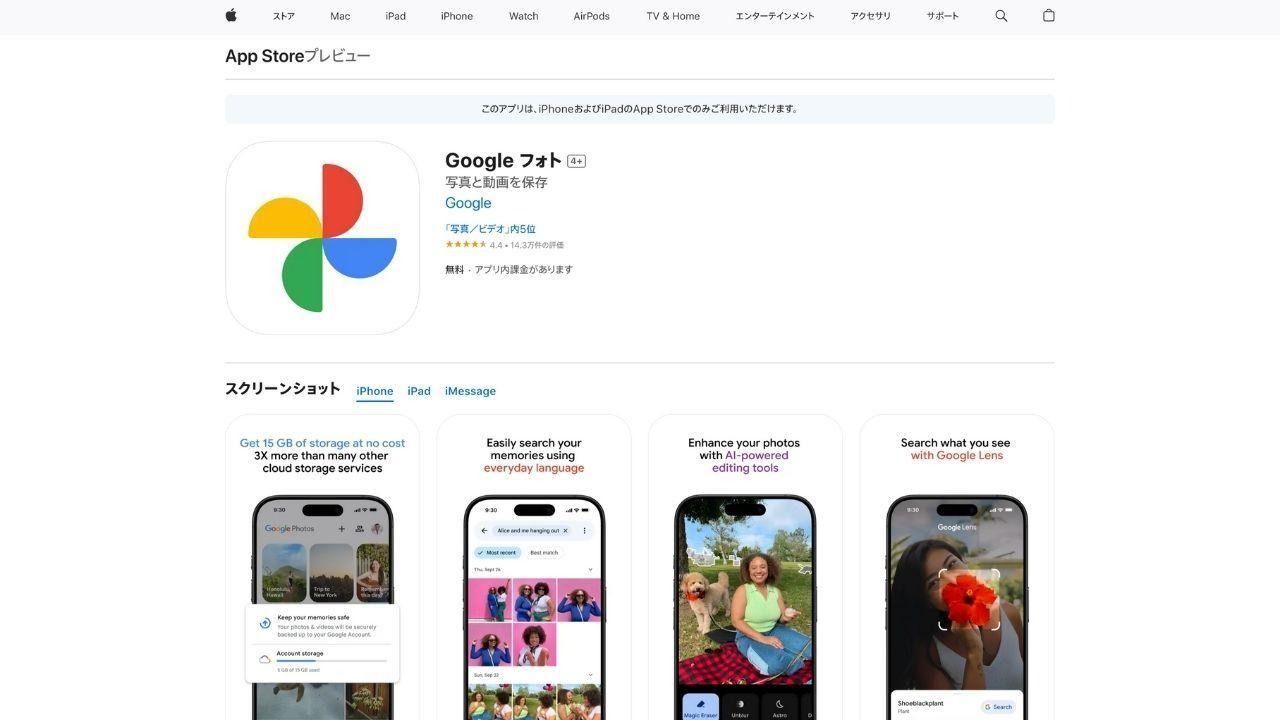The image size is (1280, 720).
Task: Open the Watch menu item
Action: (x=523, y=16)
